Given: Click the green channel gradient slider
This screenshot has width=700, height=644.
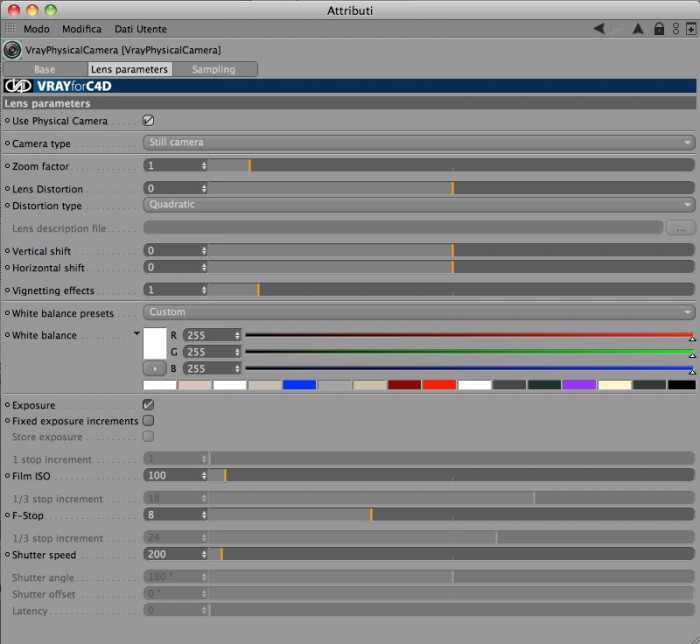Looking at the screenshot, I should click(470, 352).
